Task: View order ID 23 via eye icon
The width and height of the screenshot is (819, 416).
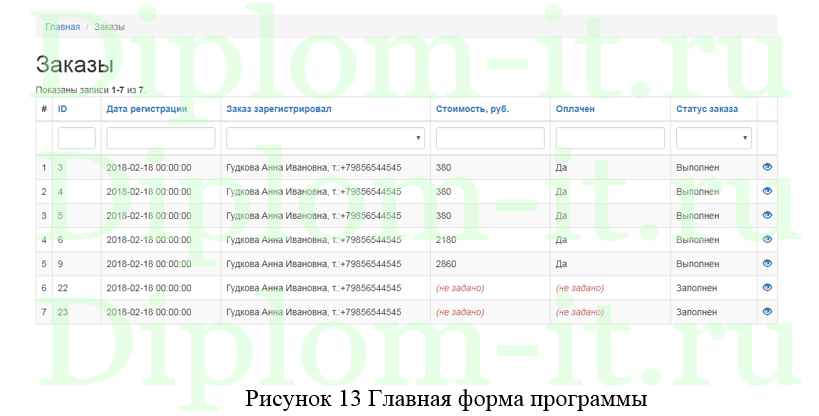Action: [x=767, y=311]
